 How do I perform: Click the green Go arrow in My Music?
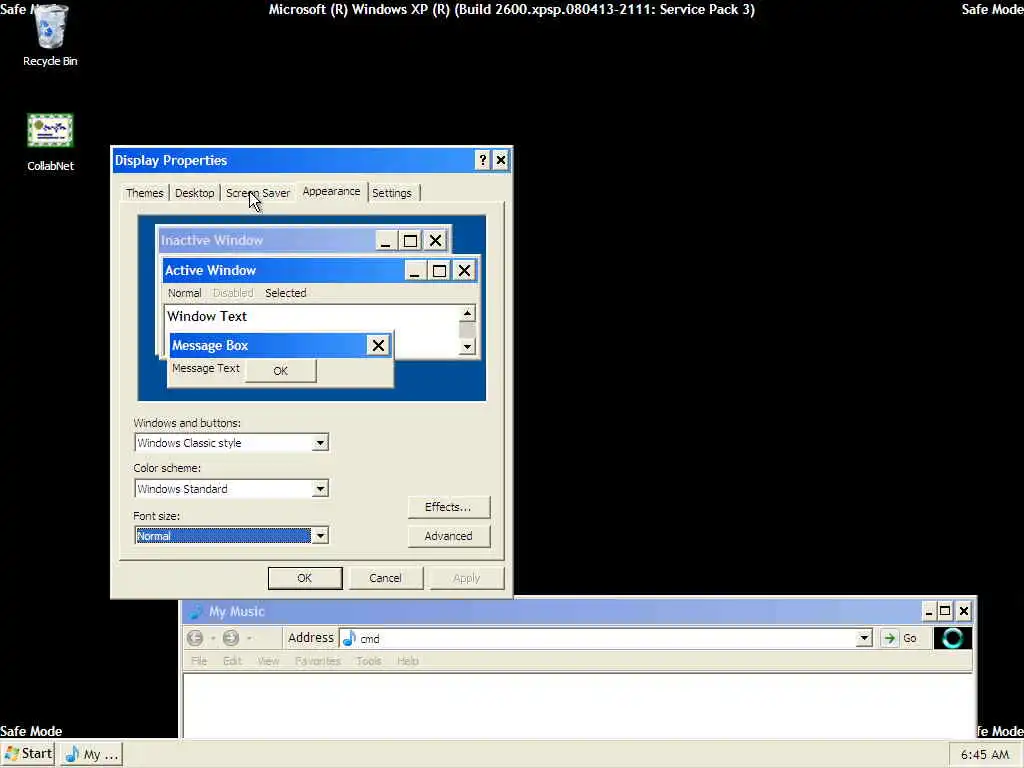click(889, 638)
